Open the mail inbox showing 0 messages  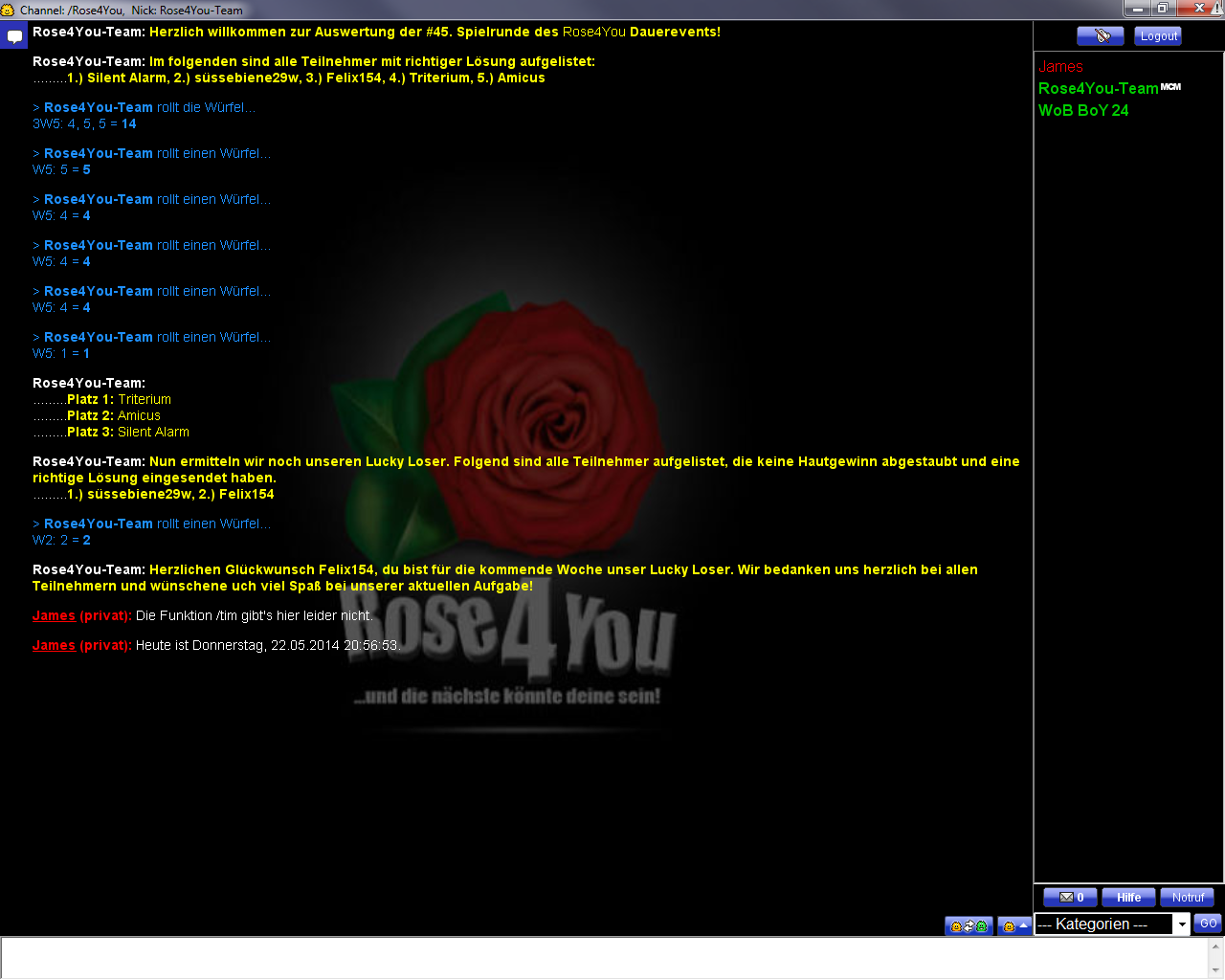[x=1070, y=898]
